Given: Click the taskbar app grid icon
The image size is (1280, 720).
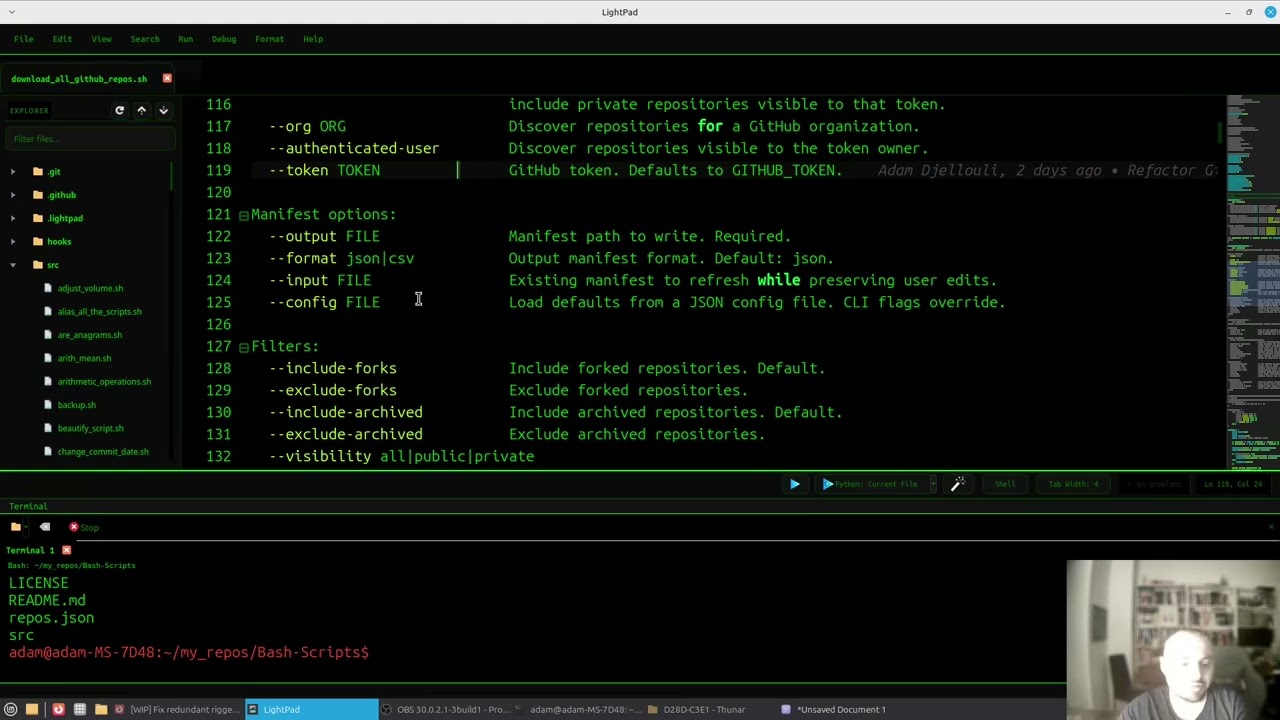Looking at the screenshot, I should 79,709.
